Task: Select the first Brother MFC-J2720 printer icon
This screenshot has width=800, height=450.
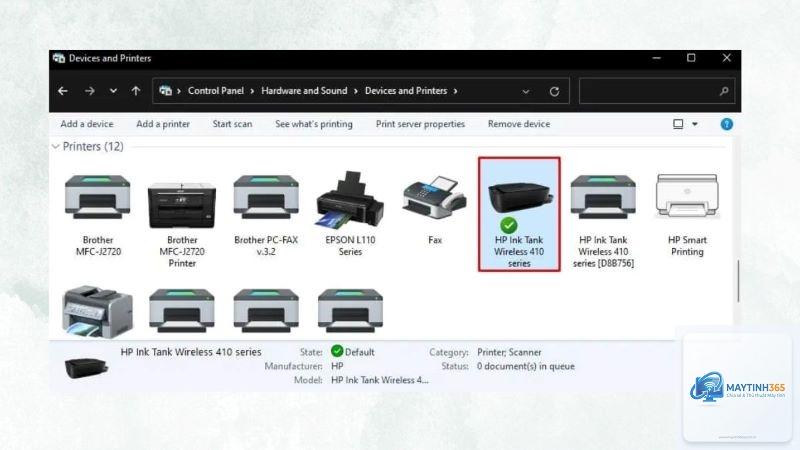Action: point(97,197)
